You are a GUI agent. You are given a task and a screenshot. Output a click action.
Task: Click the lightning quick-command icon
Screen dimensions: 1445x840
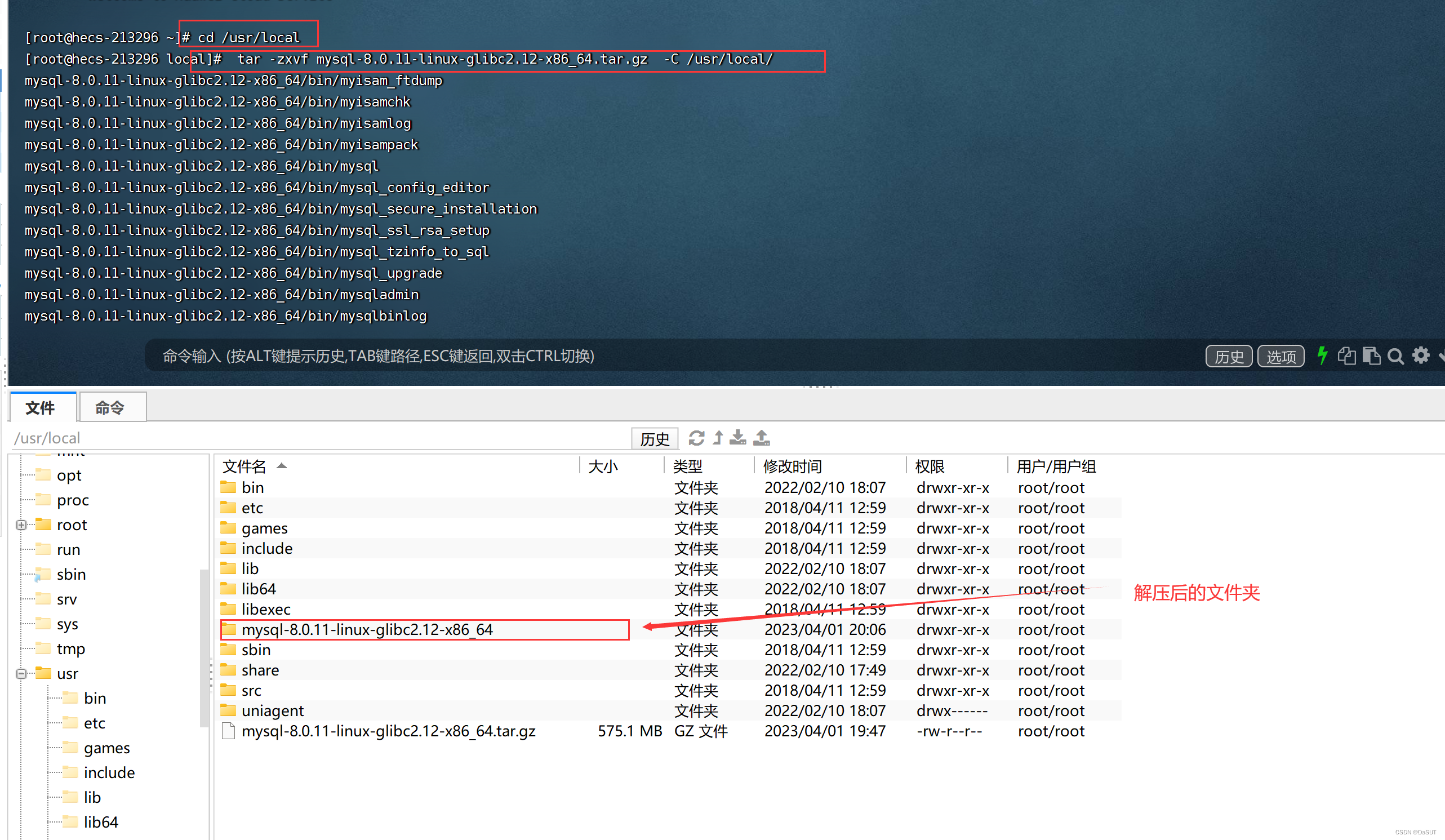pos(1322,356)
